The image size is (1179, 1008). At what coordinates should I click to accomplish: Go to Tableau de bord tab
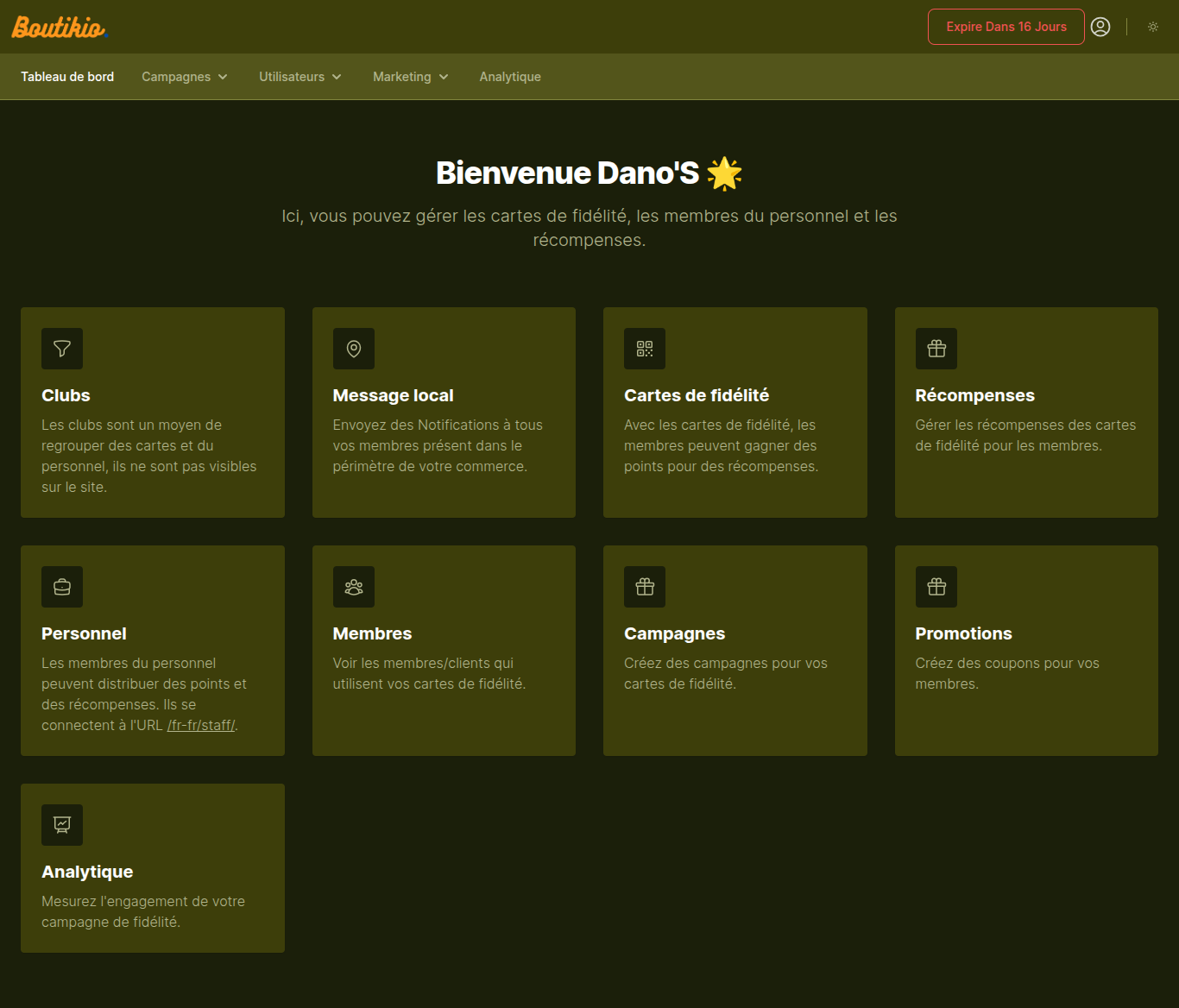tap(67, 77)
